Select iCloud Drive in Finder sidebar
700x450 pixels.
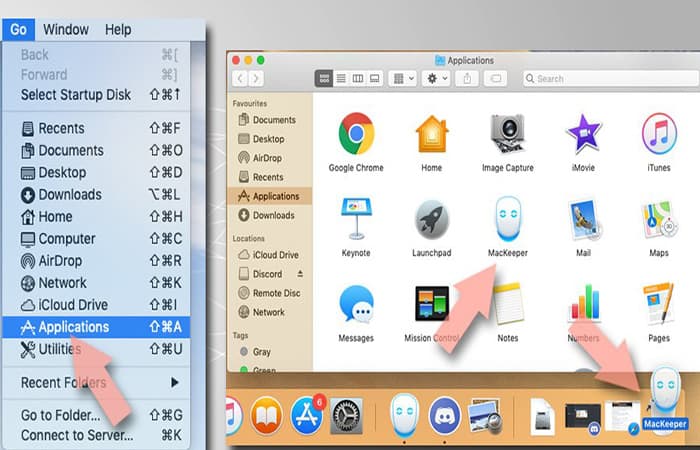[269, 255]
